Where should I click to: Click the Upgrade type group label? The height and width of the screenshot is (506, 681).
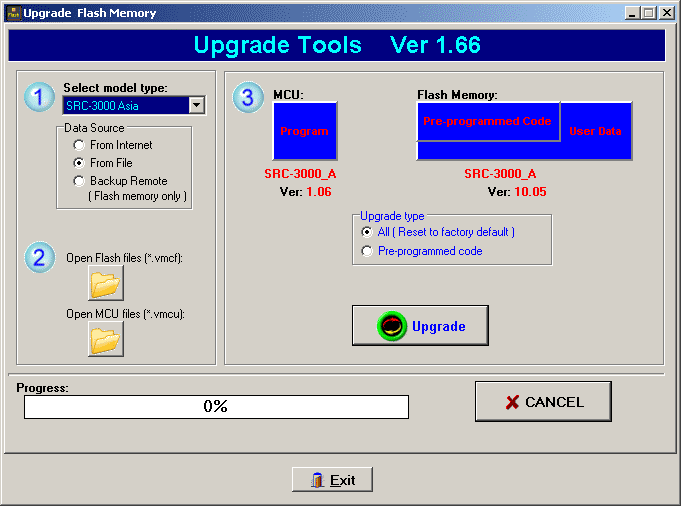(392, 216)
